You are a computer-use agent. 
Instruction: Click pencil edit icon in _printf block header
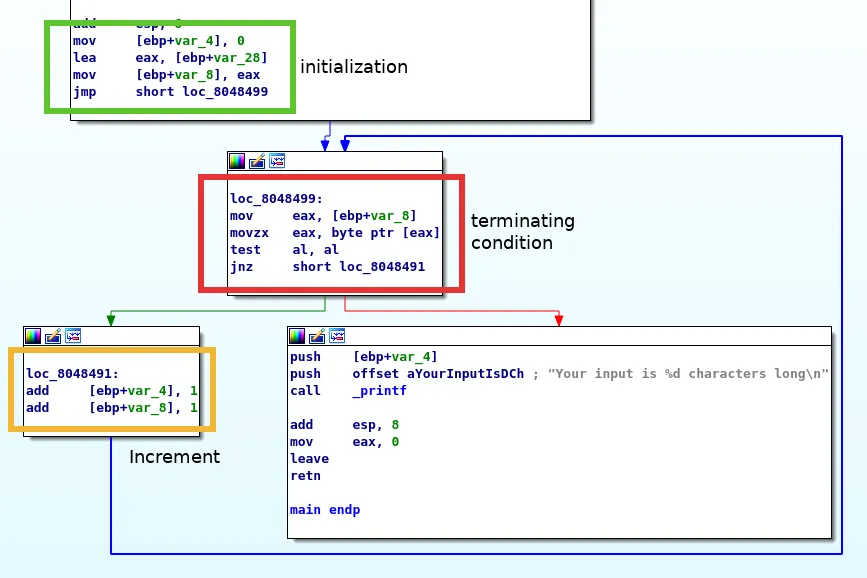click(x=317, y=336)
